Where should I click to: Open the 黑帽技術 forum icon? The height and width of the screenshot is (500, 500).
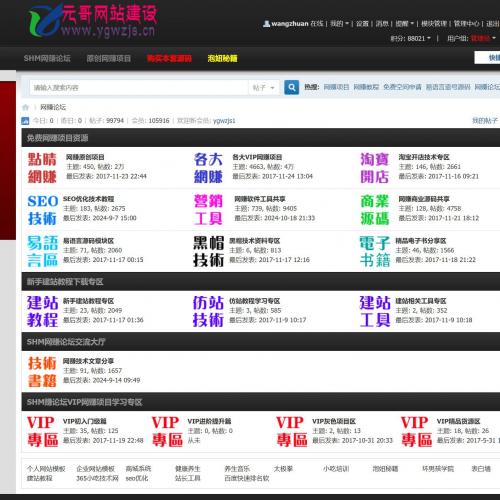pyautogui.click(x=208, y=251)
